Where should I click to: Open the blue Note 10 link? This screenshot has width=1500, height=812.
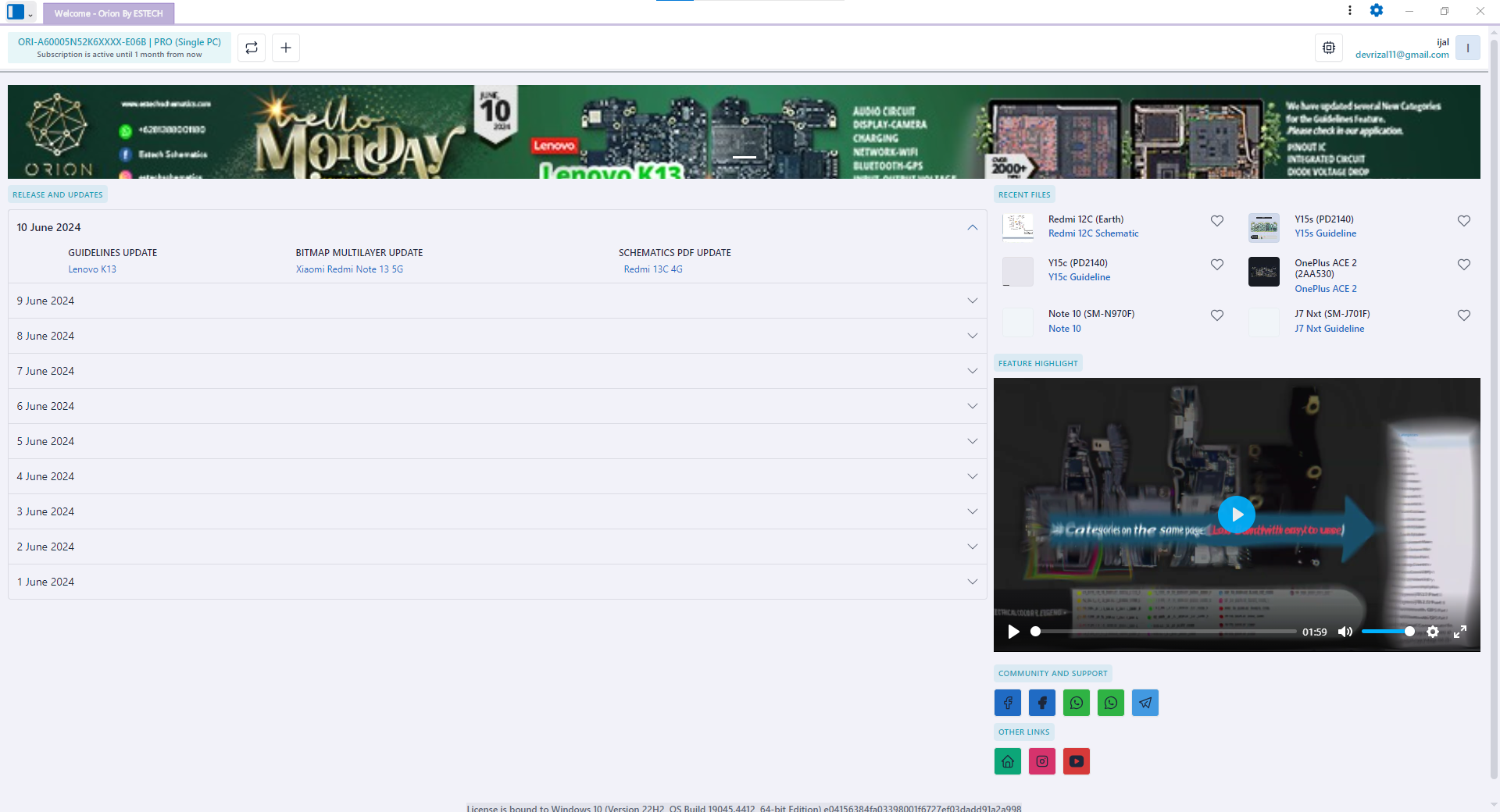(1065, 329)
